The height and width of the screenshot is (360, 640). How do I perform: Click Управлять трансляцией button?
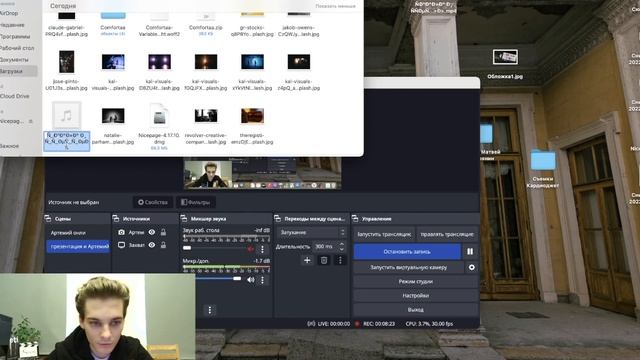click(447, 234)
